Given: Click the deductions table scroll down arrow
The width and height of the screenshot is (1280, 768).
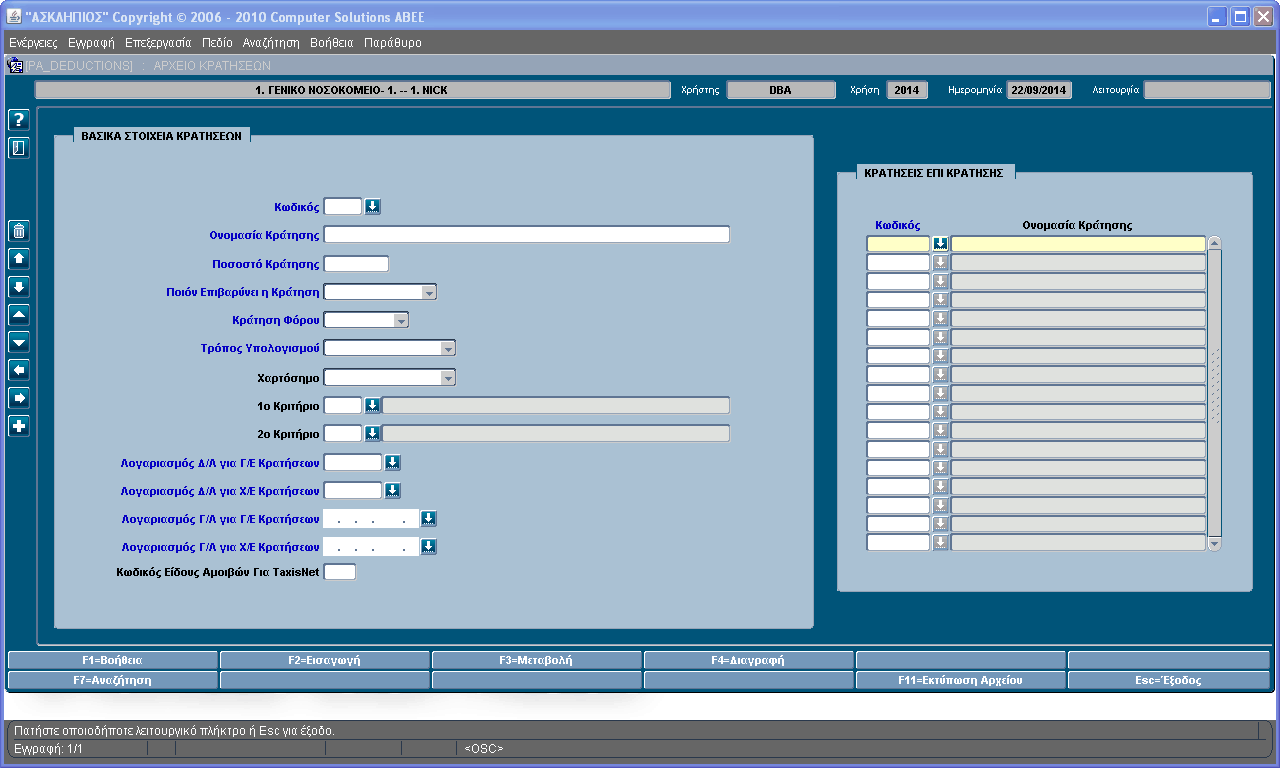Looking at the screenshot, I should [x=1215, y=544].
